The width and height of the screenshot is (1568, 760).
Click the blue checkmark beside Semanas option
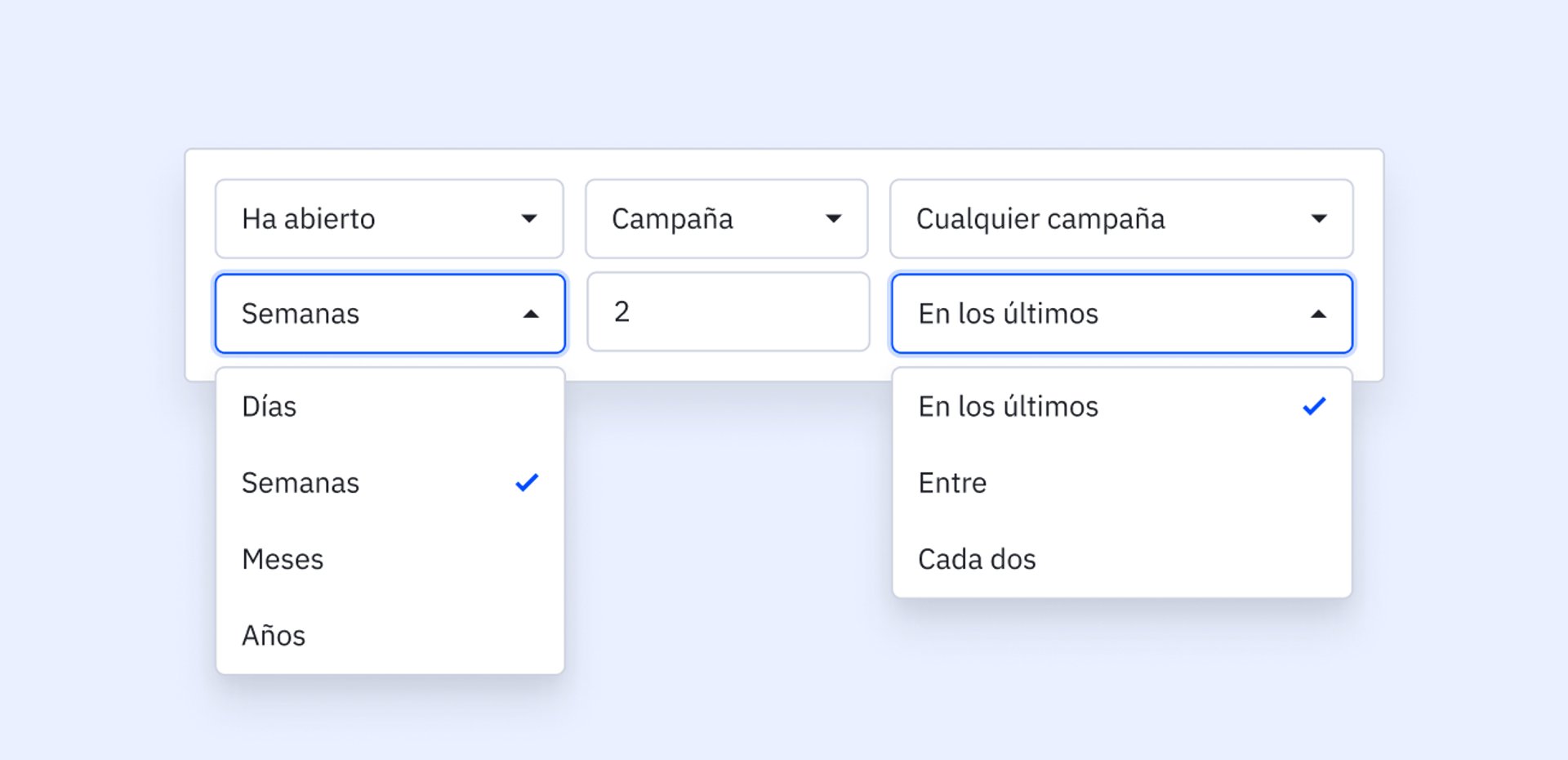pos(527,483)
